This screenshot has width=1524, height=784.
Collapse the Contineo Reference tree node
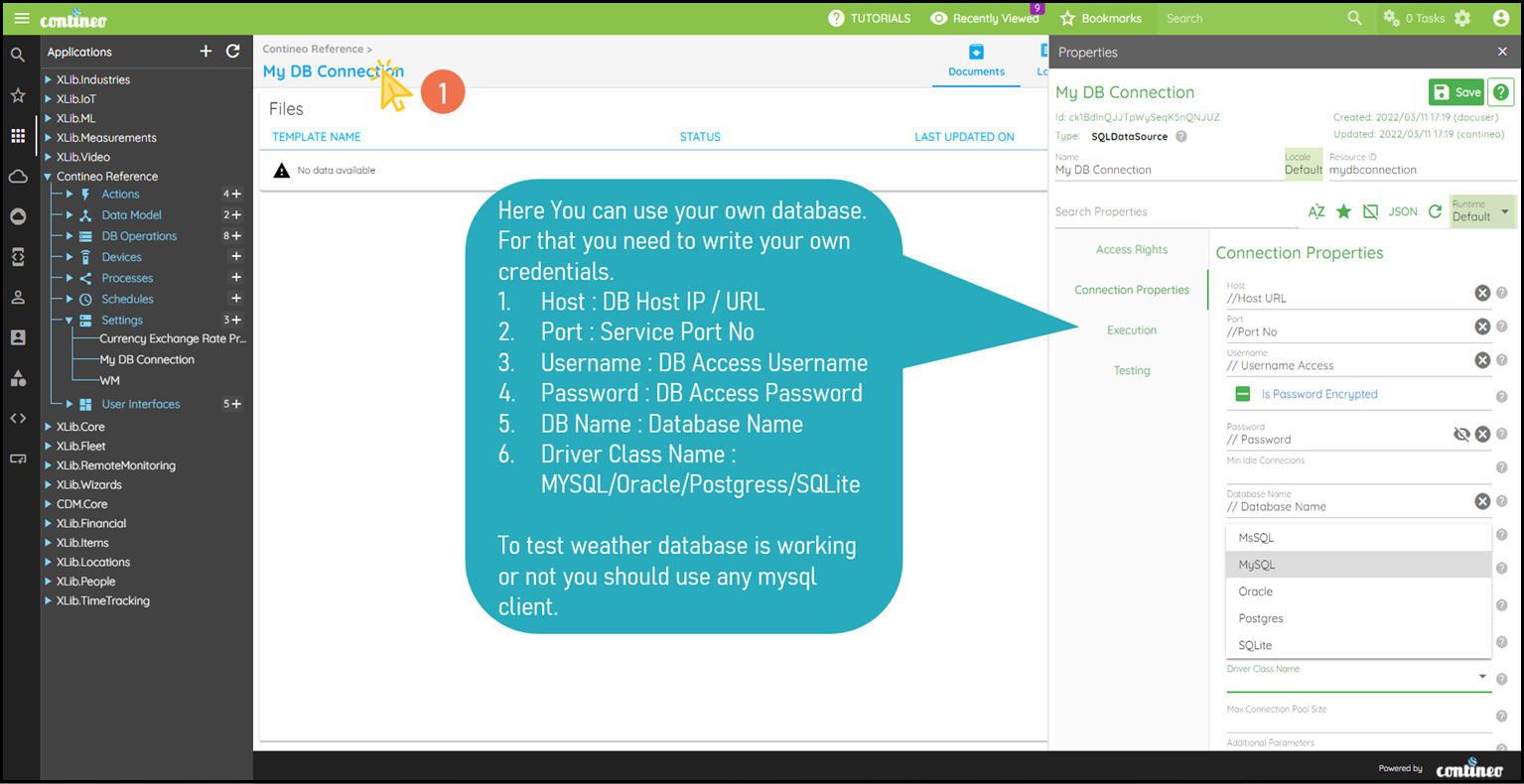(x=48, y=177)
